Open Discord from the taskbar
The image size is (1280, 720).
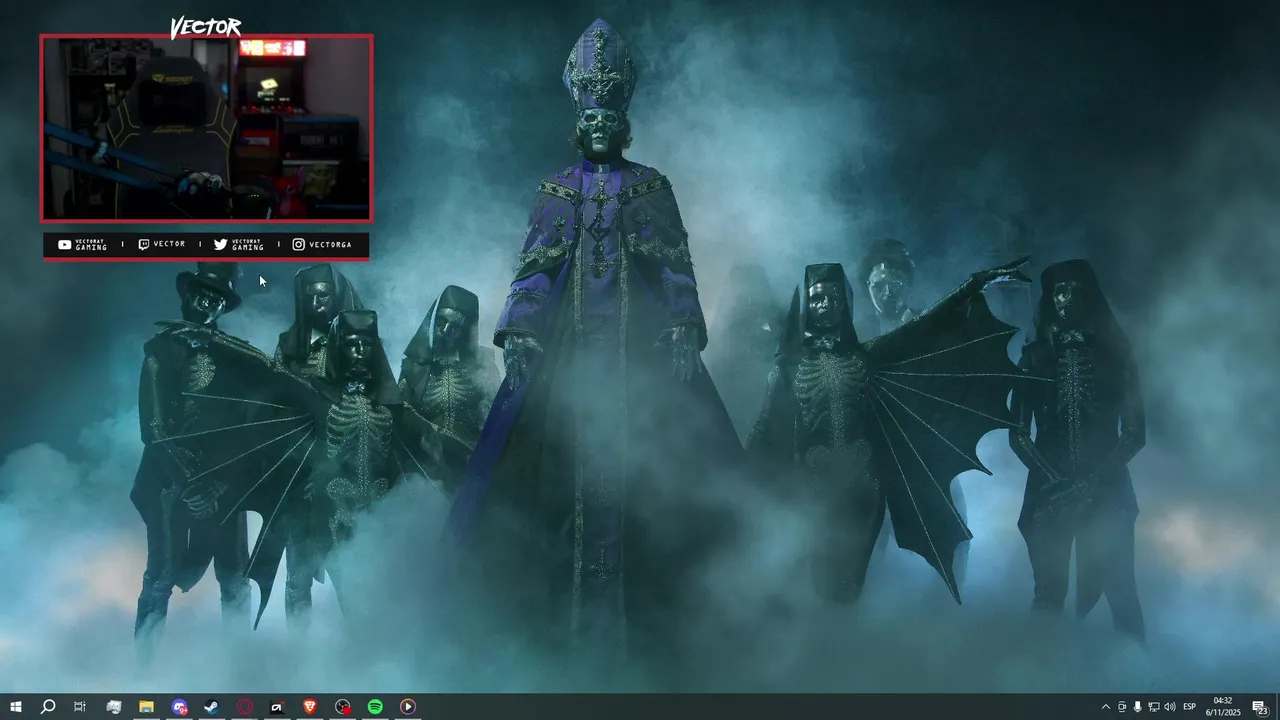179,707
